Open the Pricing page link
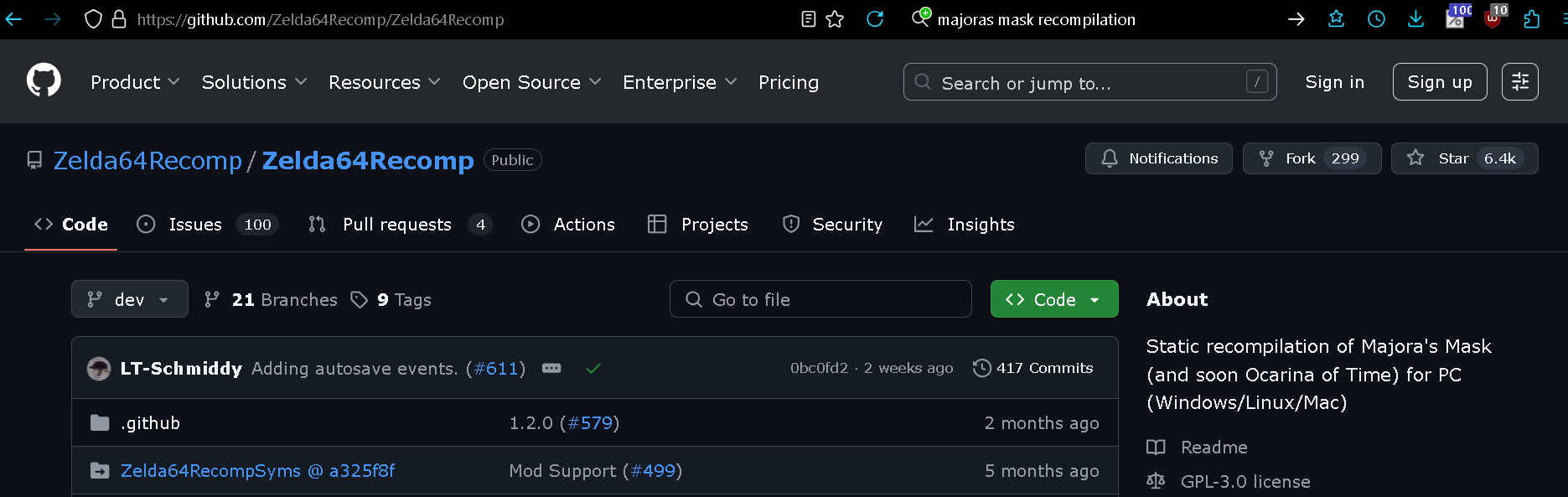 pyautogui.click(x=789, y=82)
